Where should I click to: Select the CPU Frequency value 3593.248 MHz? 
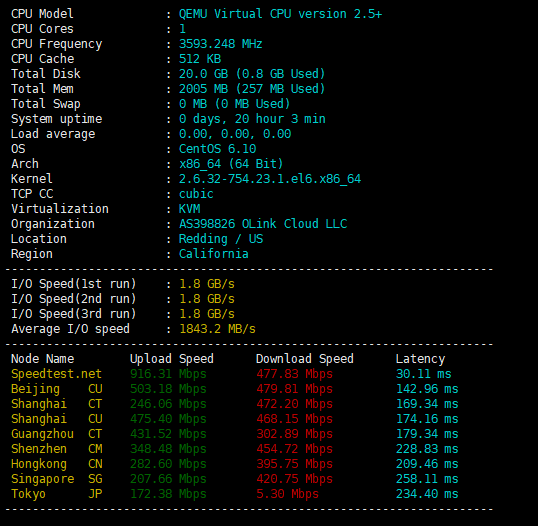point(221,44)
